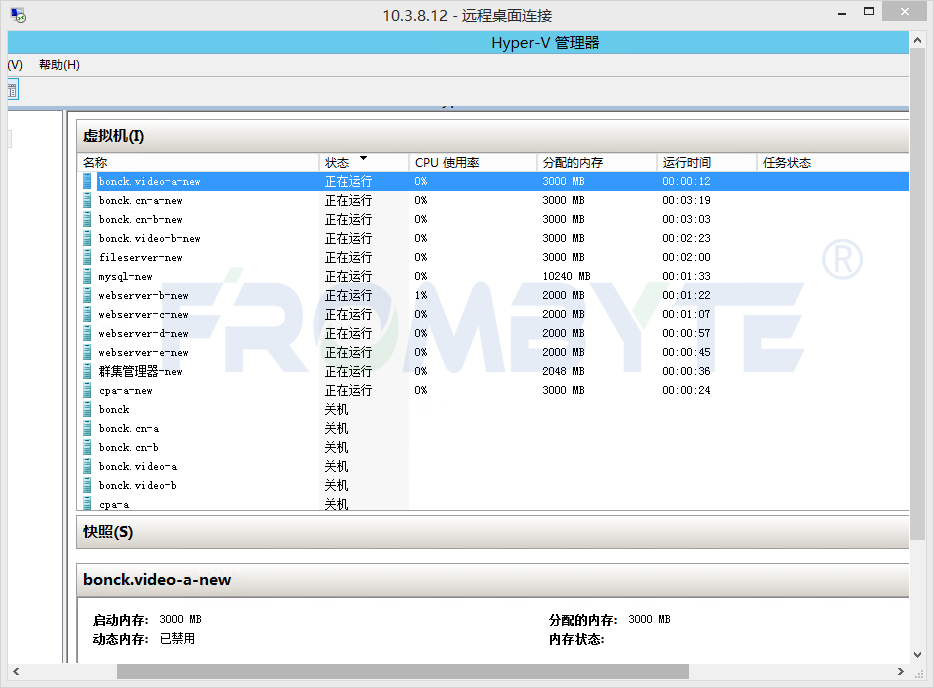
Task: Click the VM icon beside webserver-c-new
Action: (x=88, y=315)
